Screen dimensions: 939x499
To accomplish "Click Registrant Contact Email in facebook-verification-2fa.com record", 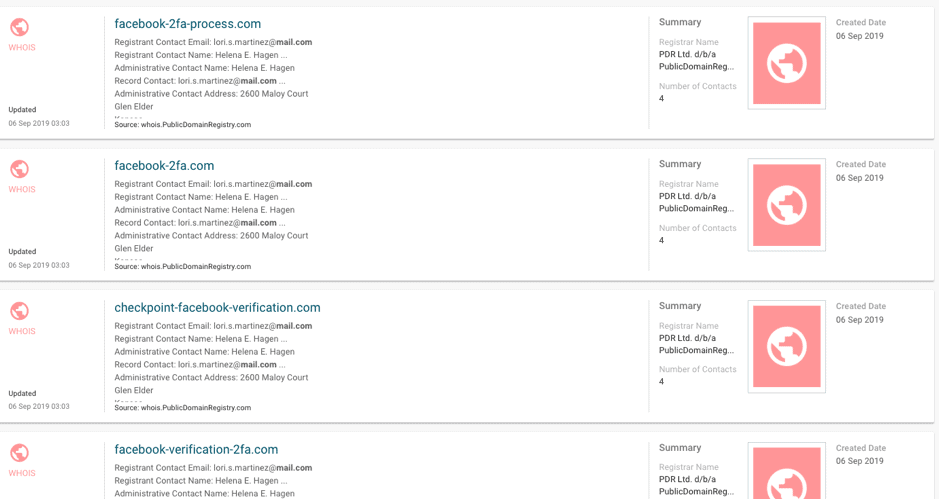I will point(213,468).
